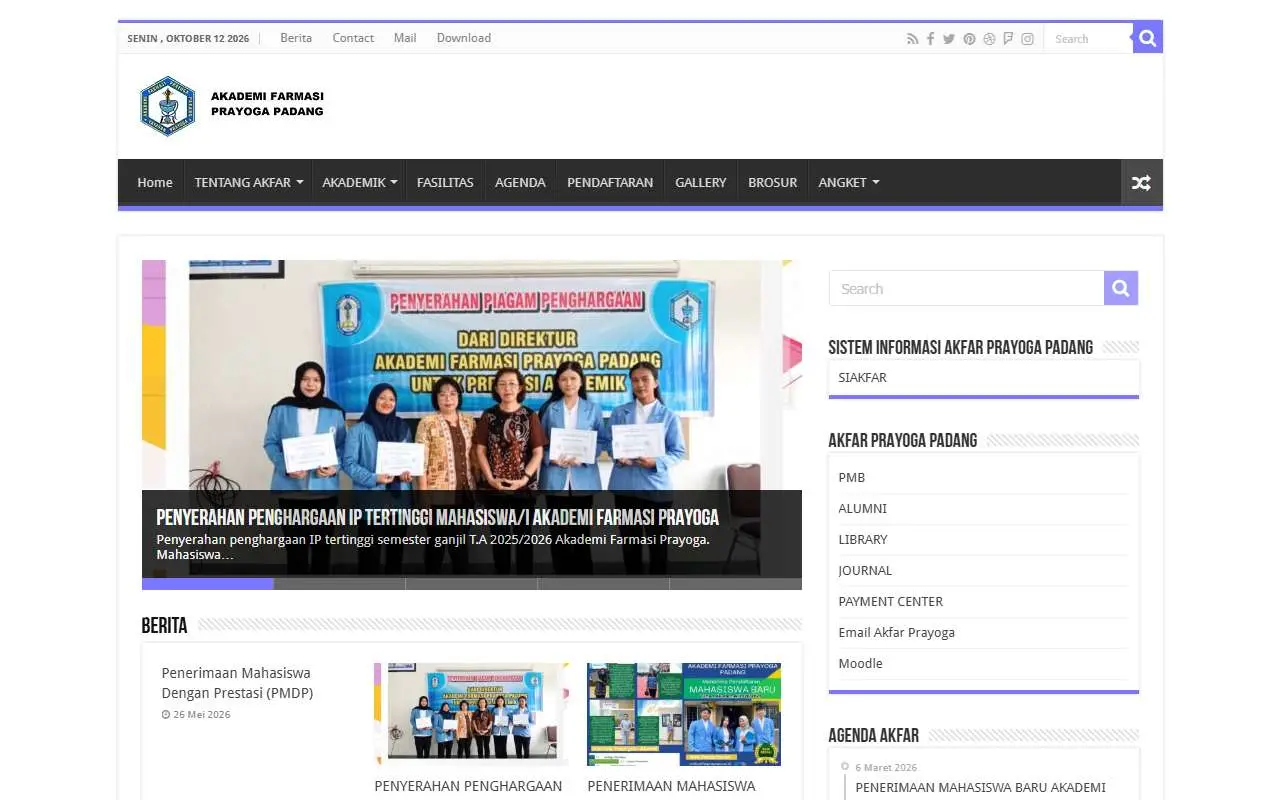Open the FASILITAS menu item
Viewport: 1280px width, 800px height.
(x=445, y=183)
